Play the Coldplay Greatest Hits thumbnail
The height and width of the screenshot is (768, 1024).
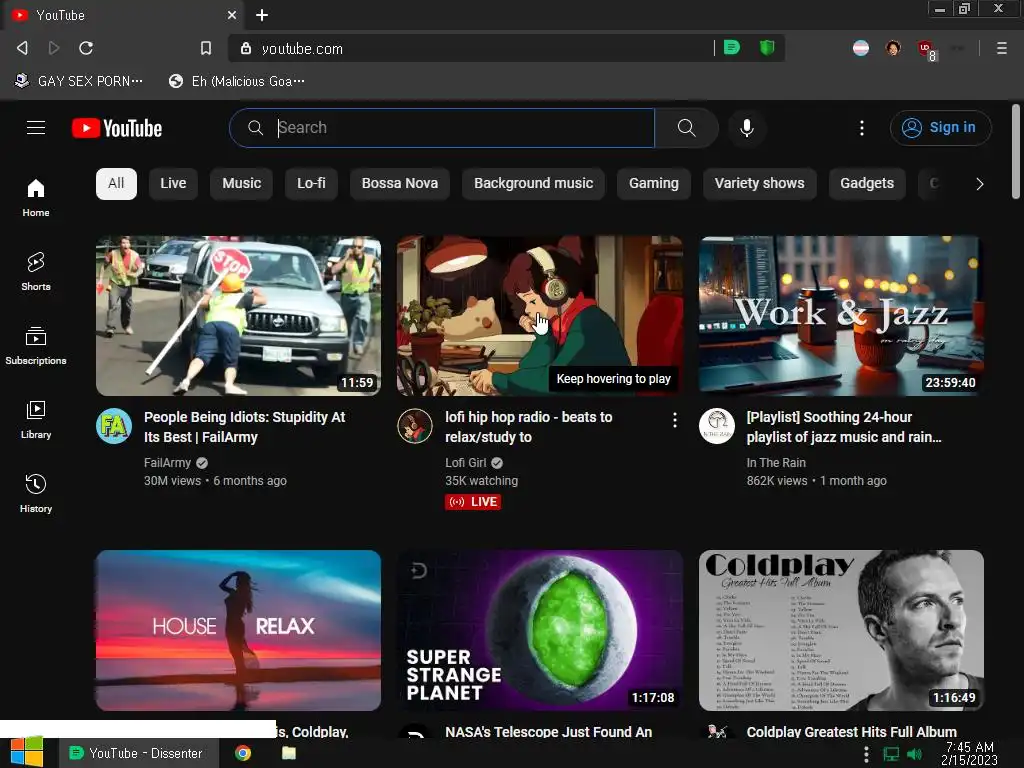[x=841, y=630]
